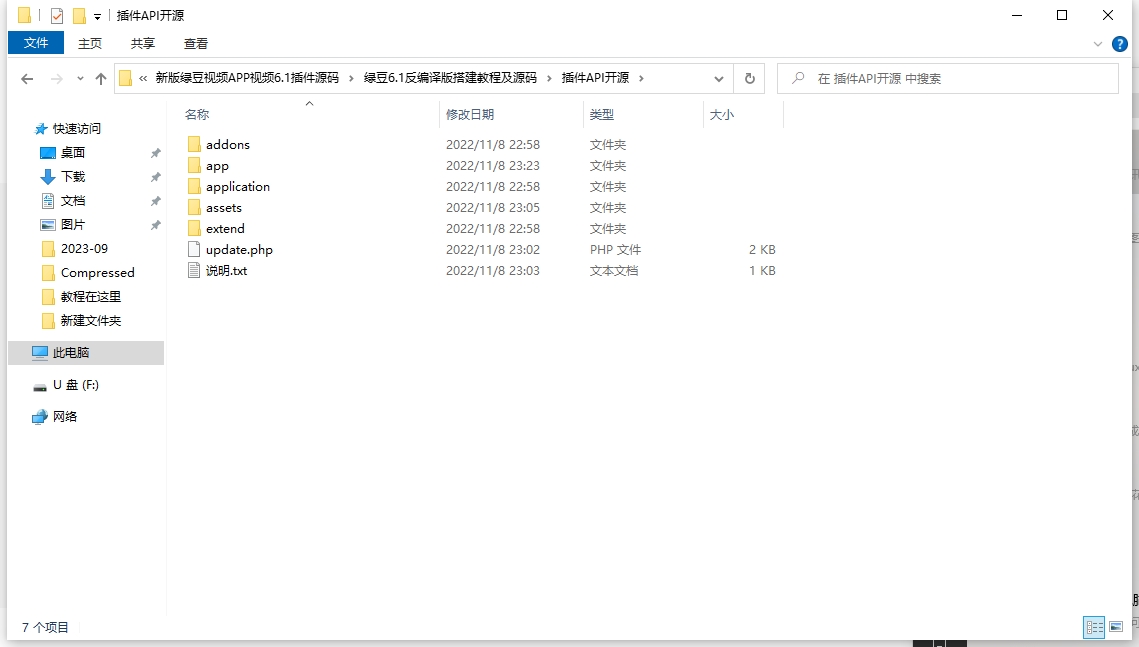This screenshot has height=647, width=1139.
Task: Switch to large thumbnails view icon
Action: click(x=1116, y=627)
